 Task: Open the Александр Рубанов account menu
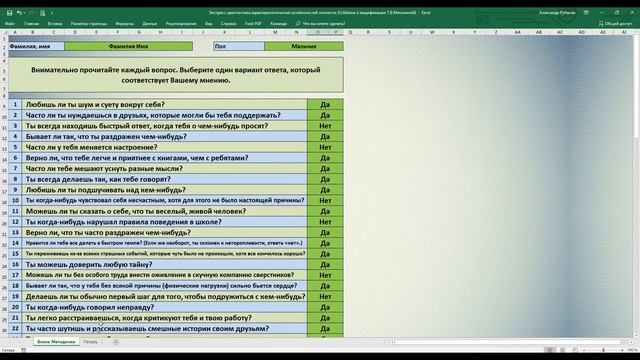click(557, 13)
